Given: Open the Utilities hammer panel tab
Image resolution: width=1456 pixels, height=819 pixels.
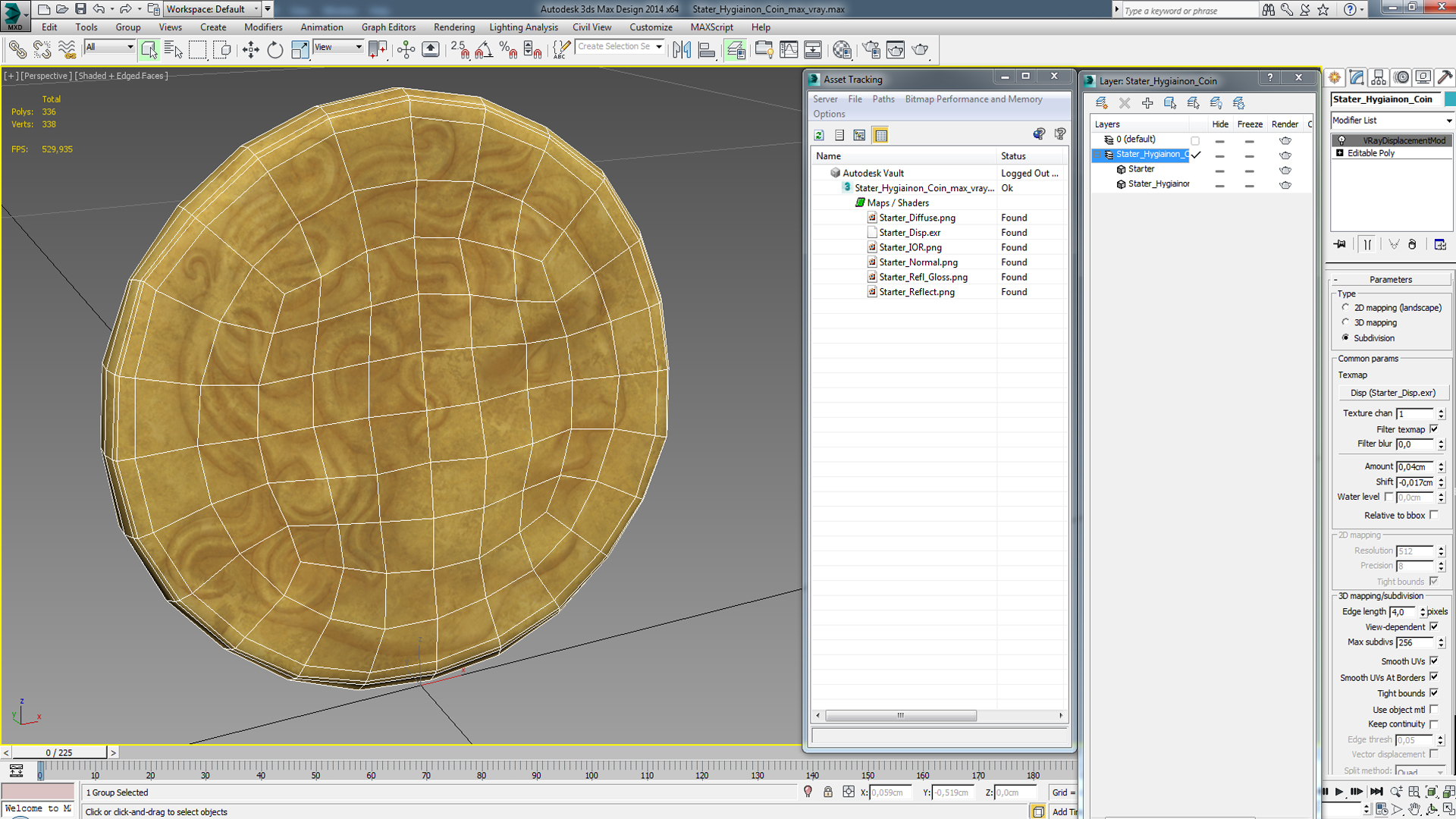Looking at the screenshot, I should click(1445, 77).
